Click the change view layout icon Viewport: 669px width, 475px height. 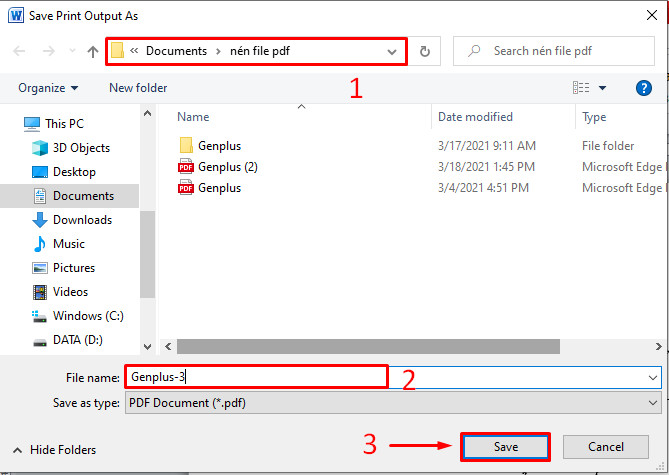click(x=581, y=88)
